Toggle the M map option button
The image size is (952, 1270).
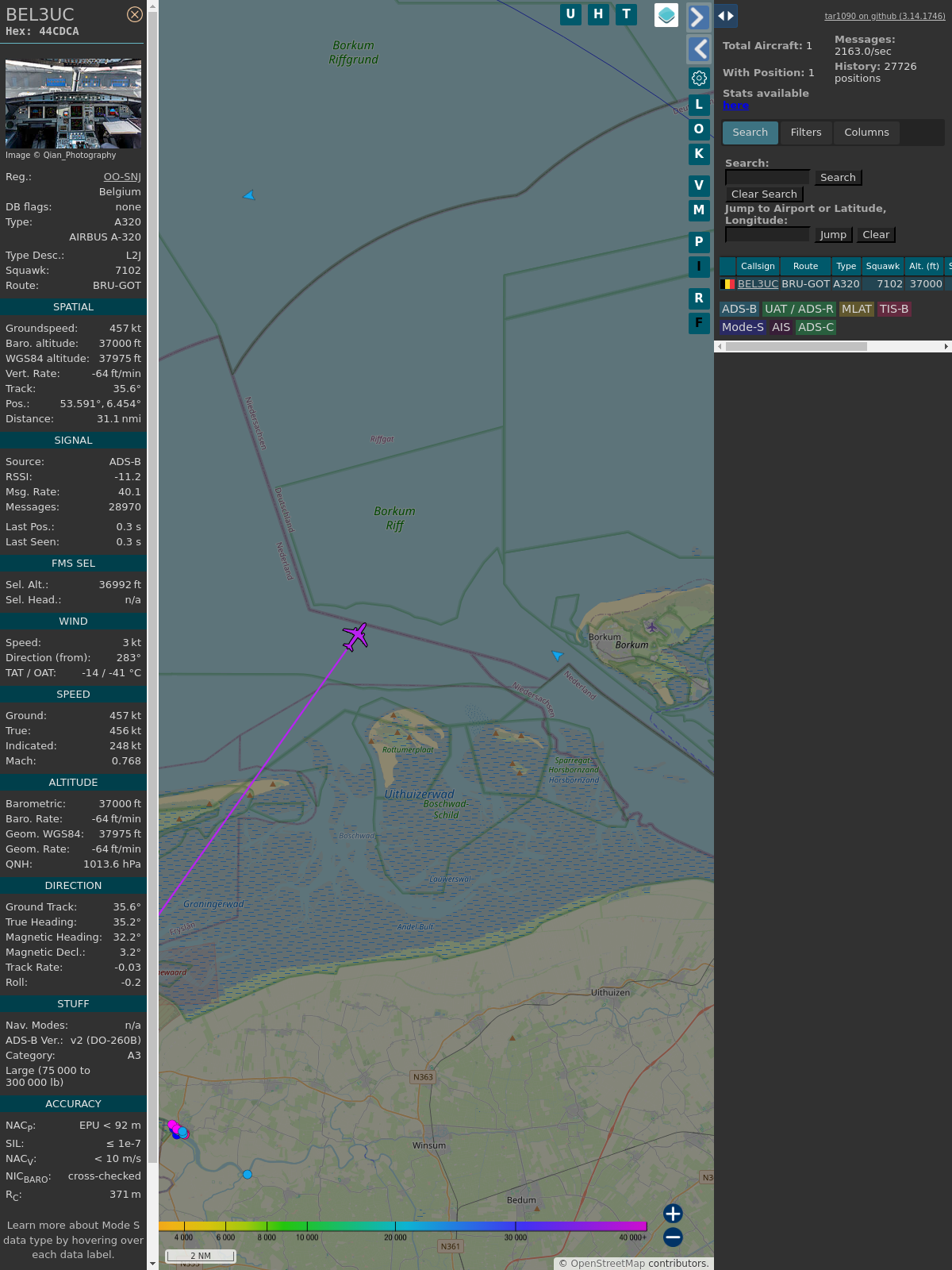tap(699, 210)
